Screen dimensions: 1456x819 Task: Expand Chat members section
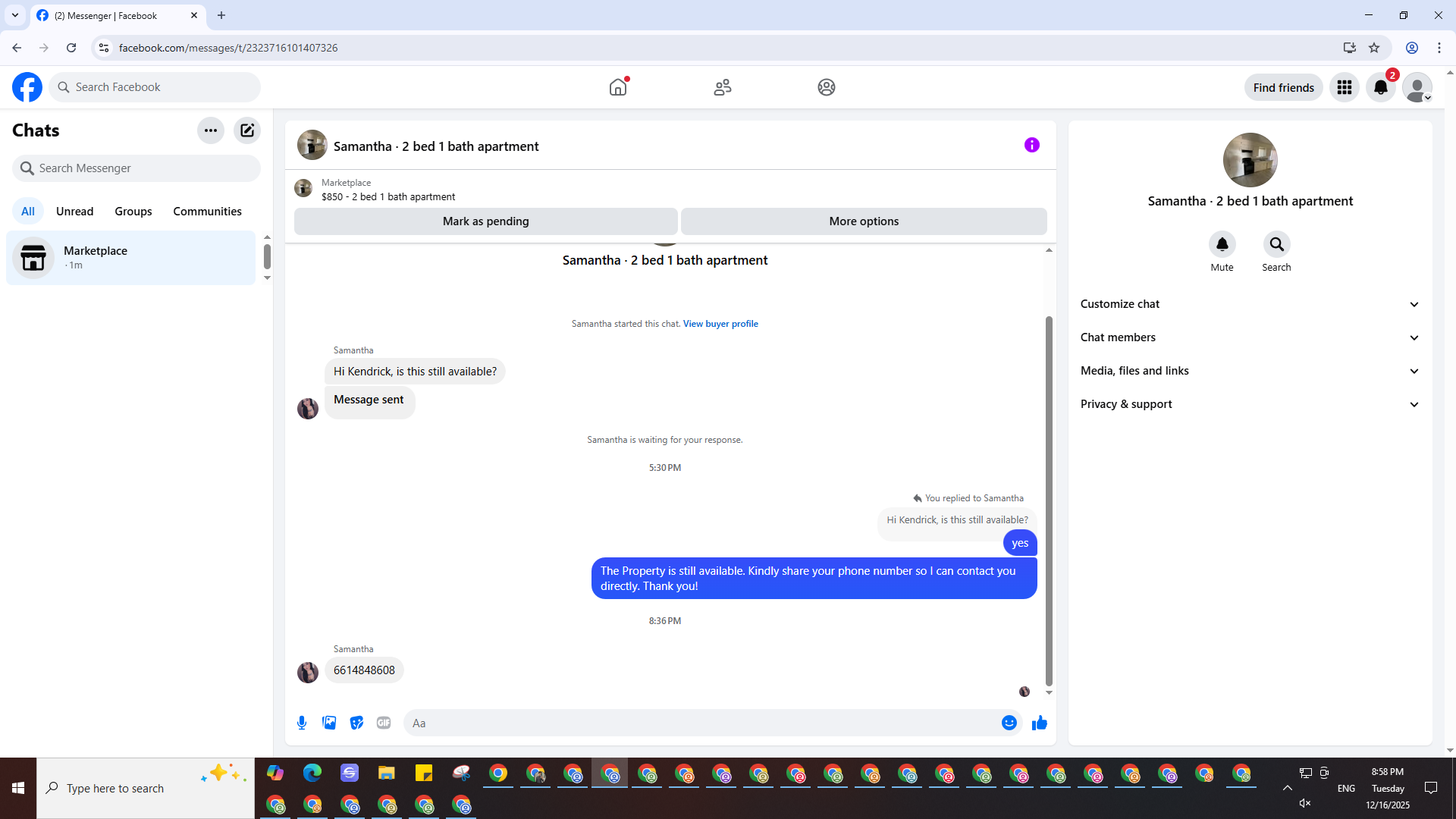pyautogui.click(x=1250, y=337)
